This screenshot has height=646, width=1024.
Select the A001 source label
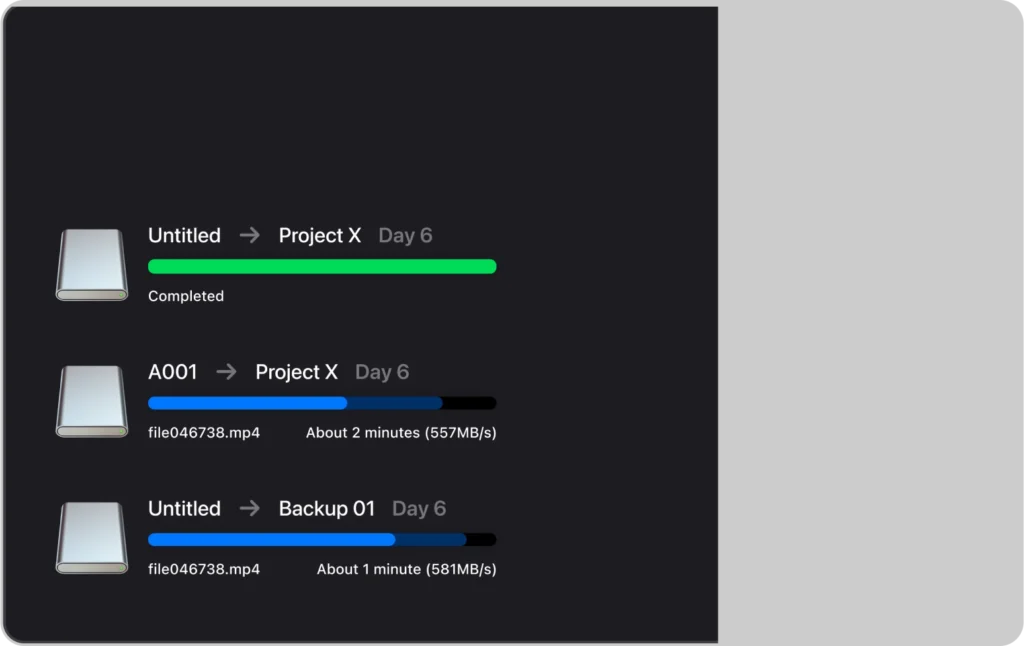click(x=173, y=372)
